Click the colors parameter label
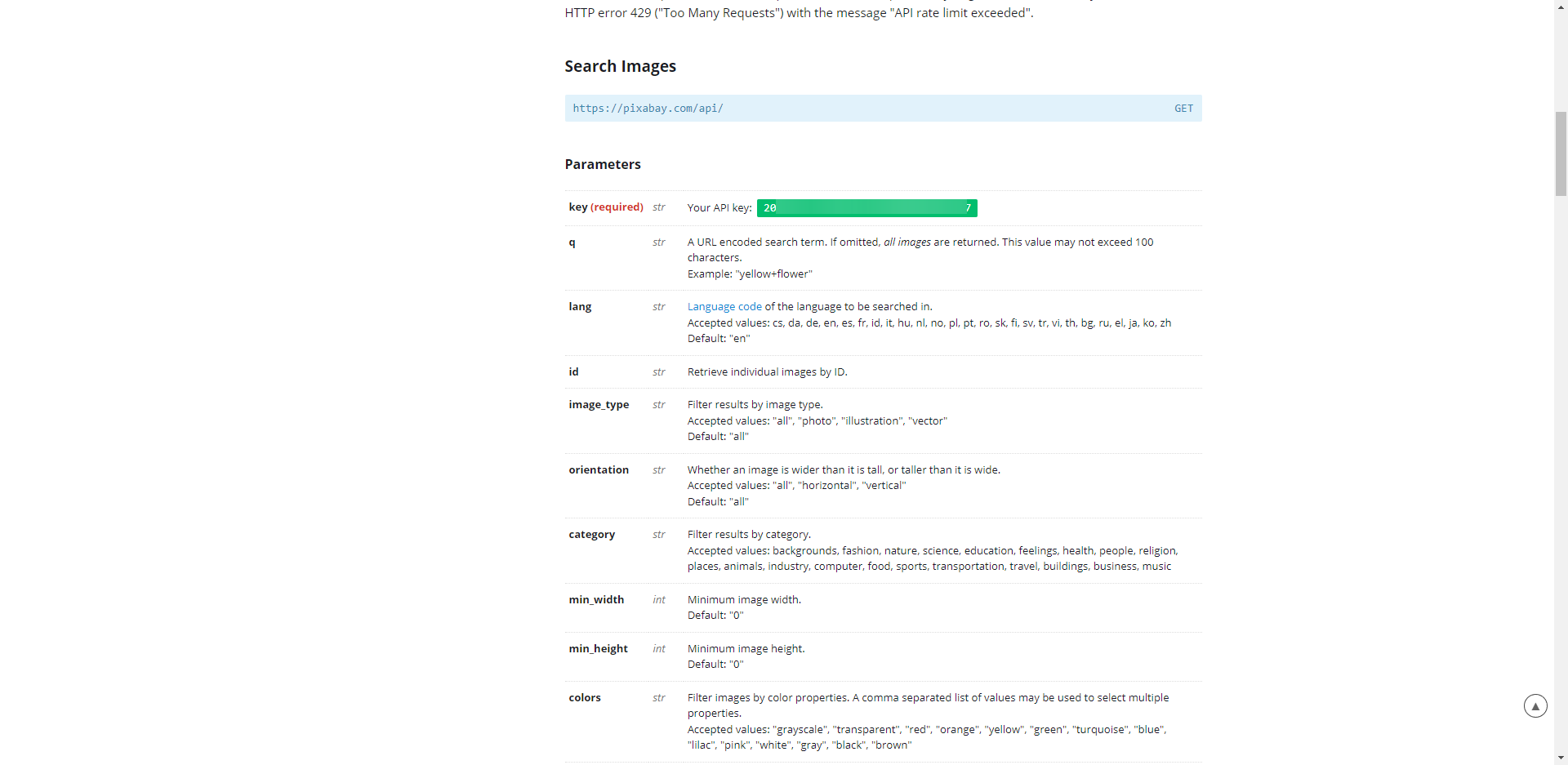 click(585, 697)
